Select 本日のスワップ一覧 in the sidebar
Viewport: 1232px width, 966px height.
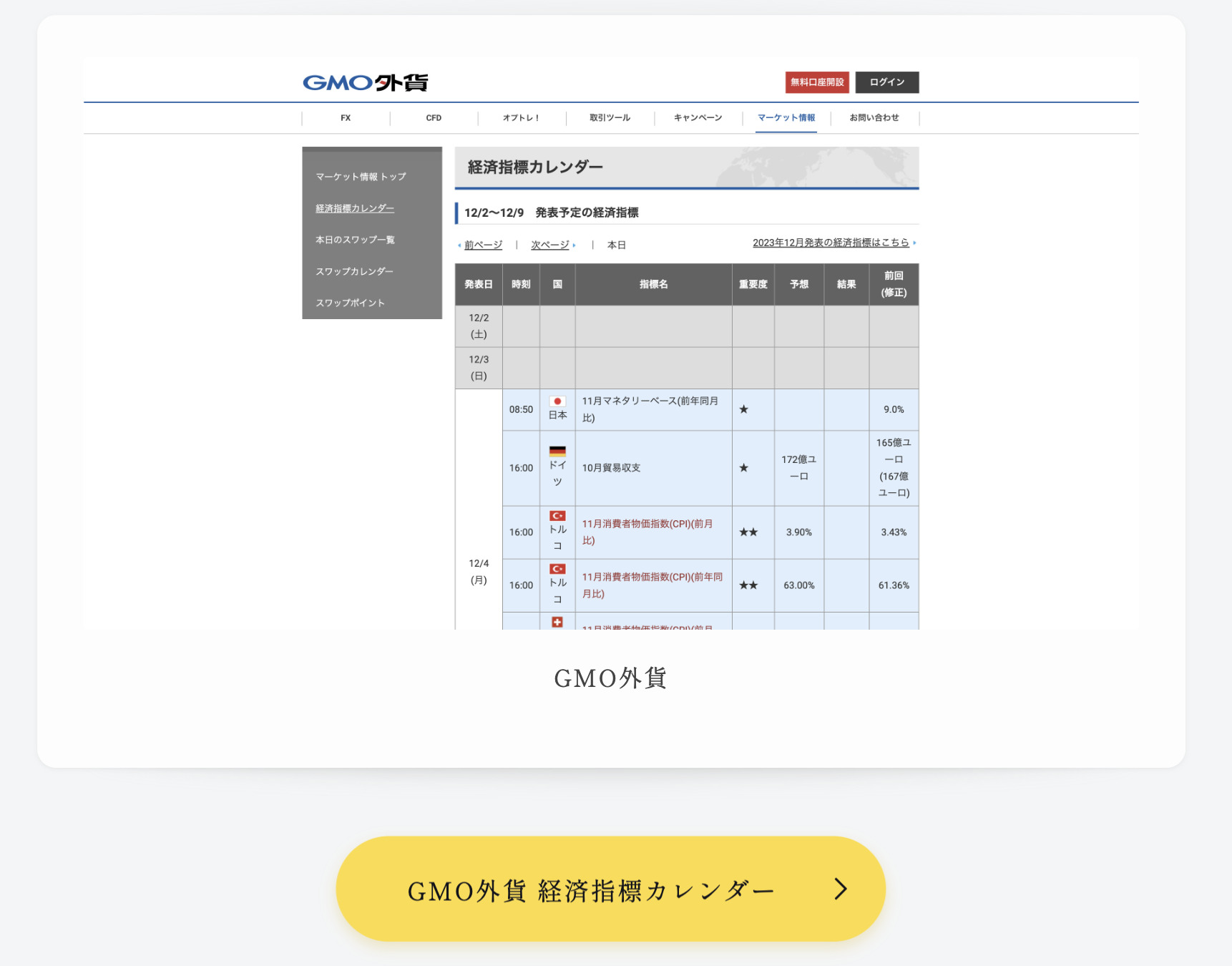[355, 240]
